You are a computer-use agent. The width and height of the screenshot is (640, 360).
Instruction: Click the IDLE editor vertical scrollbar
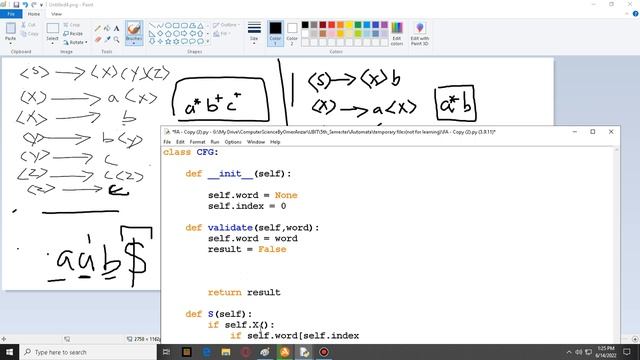click(x=616, y=245)
